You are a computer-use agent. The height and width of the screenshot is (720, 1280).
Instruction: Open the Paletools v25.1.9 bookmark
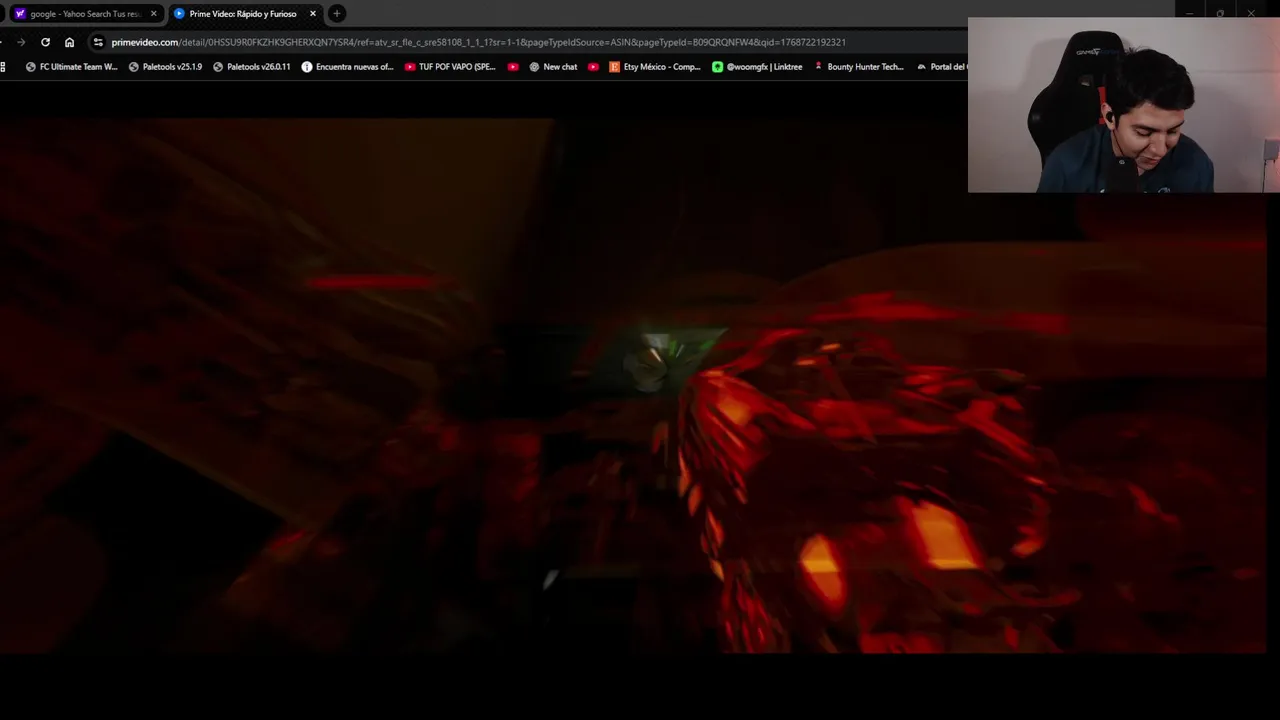[x=165, y=67]
